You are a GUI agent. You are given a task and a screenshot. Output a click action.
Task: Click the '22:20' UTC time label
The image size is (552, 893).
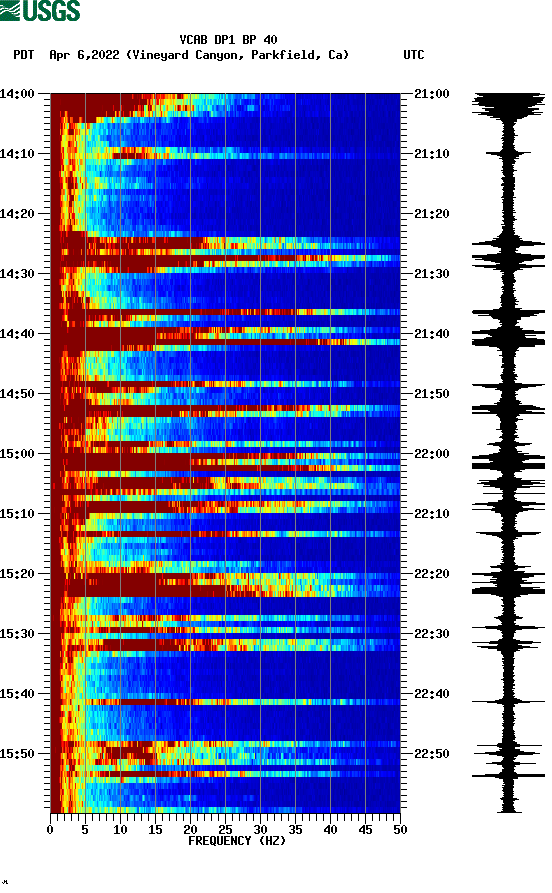click(432, 574)
